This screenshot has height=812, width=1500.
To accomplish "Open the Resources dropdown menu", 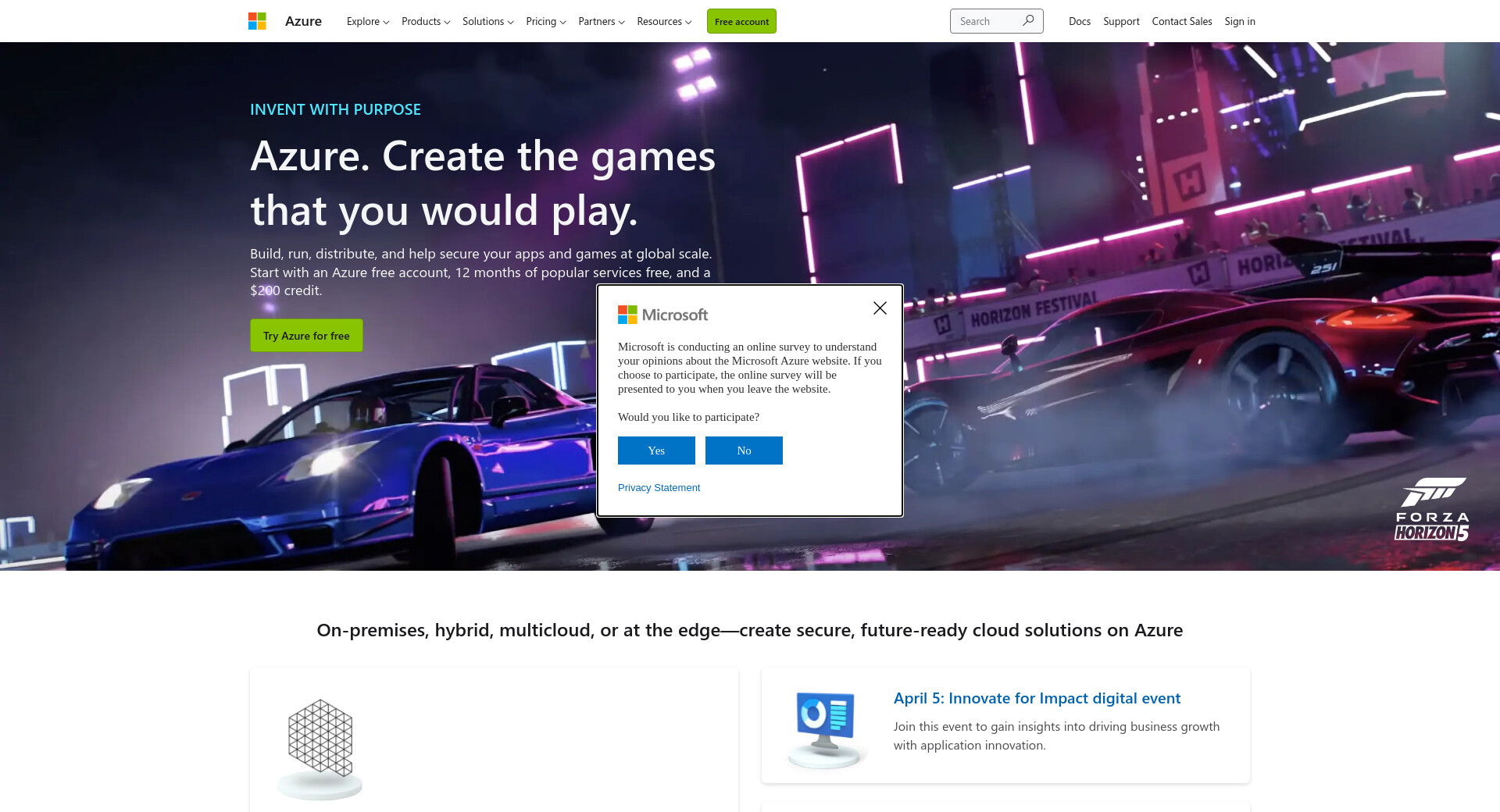I will [663, 22].
